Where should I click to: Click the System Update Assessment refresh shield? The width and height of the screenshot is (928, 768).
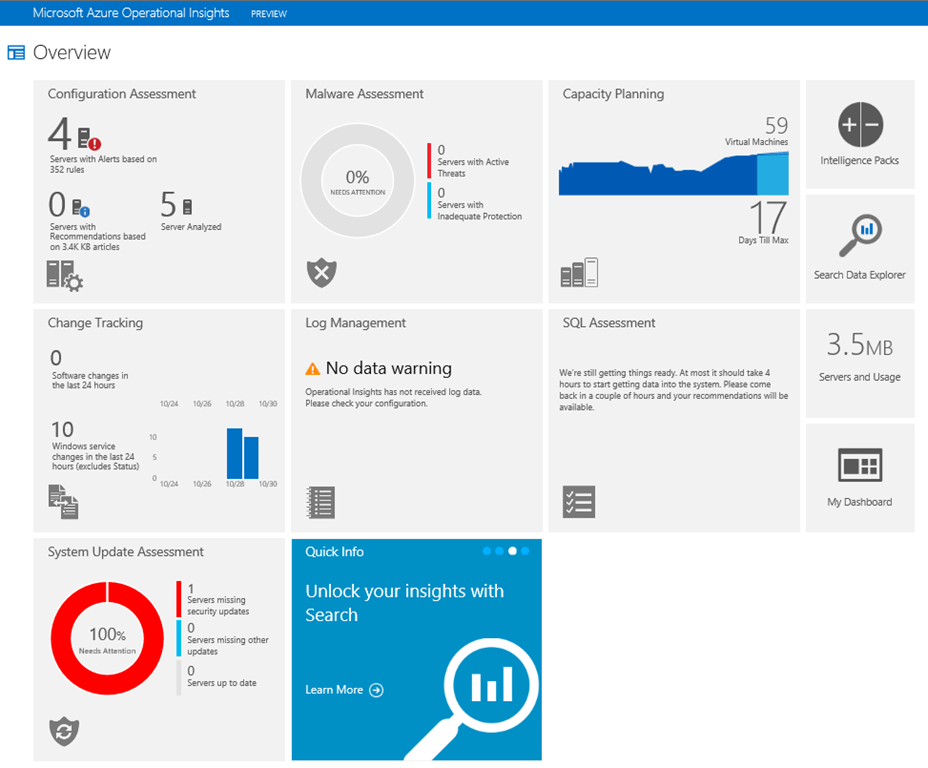64,731
